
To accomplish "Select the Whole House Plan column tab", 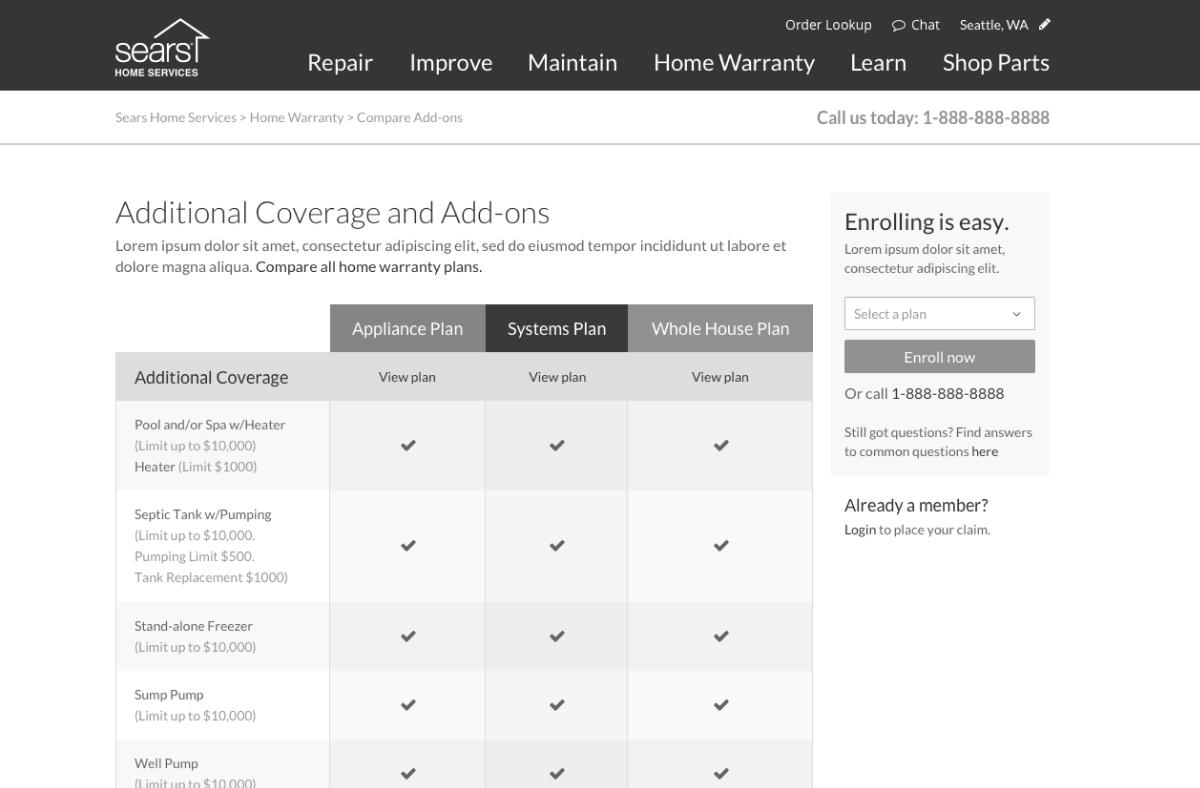I will point(720,329).
